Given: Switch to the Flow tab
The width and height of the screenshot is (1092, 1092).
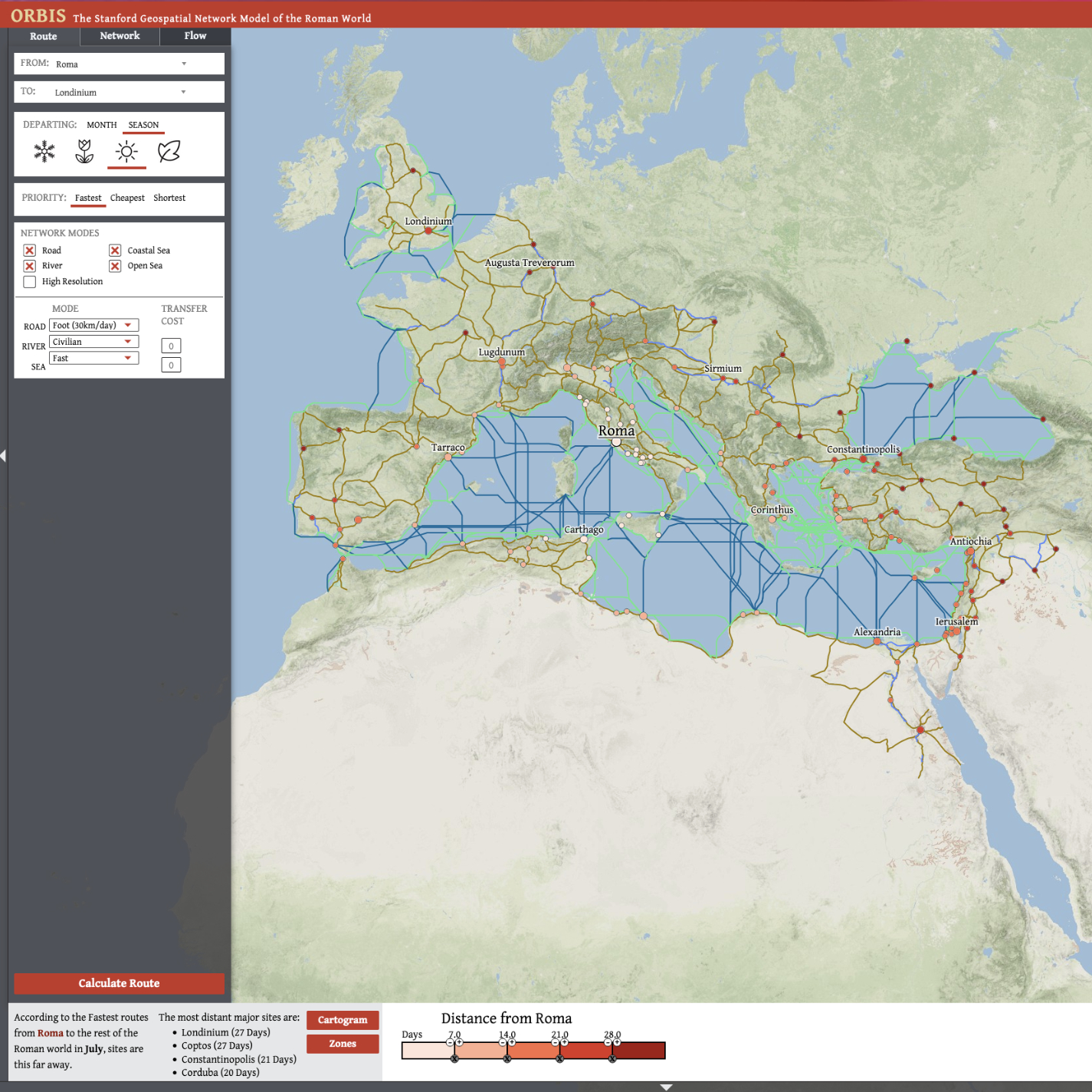Looking at the screenshot, I should point(195,36).
